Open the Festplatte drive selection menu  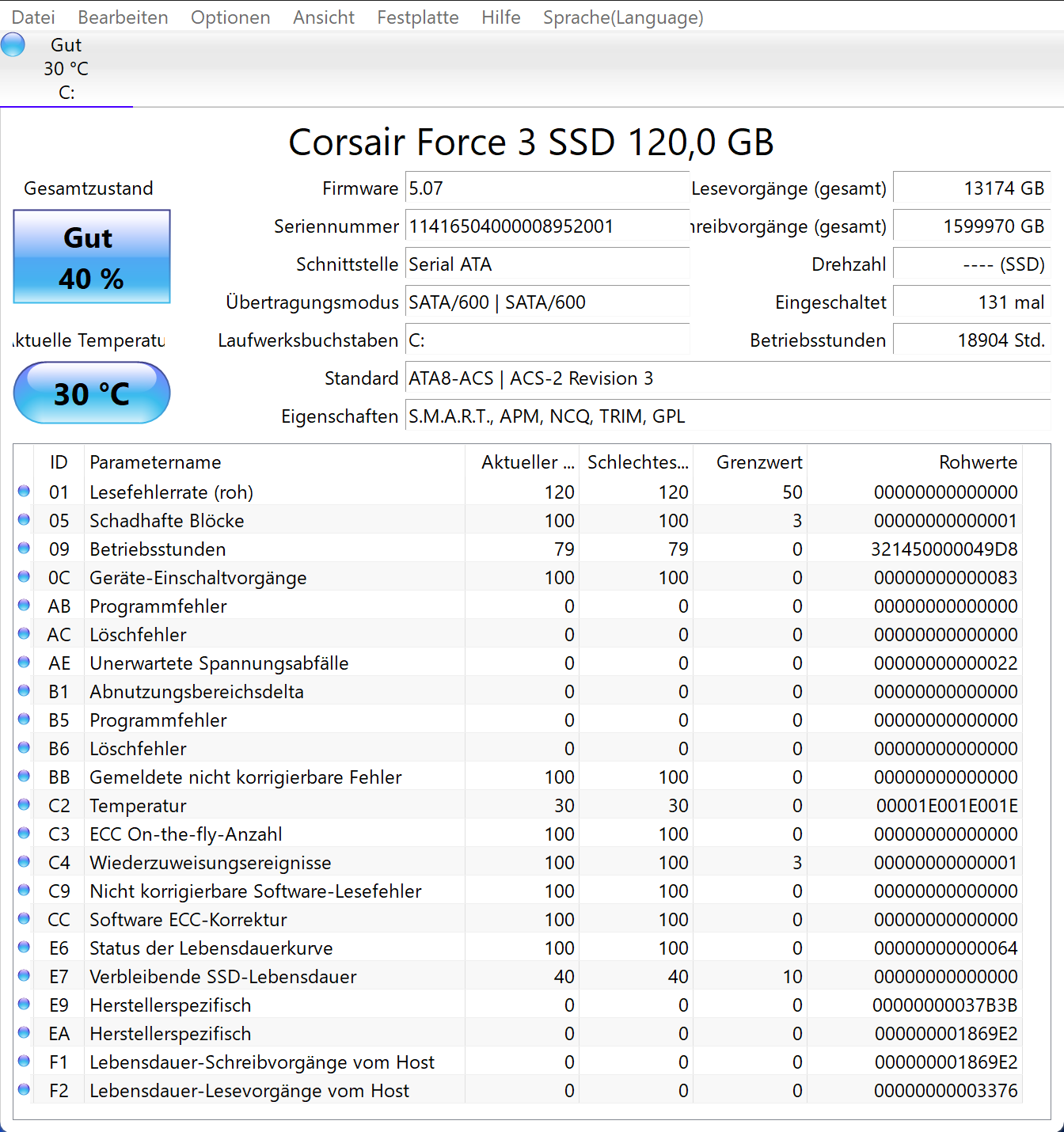418,17
